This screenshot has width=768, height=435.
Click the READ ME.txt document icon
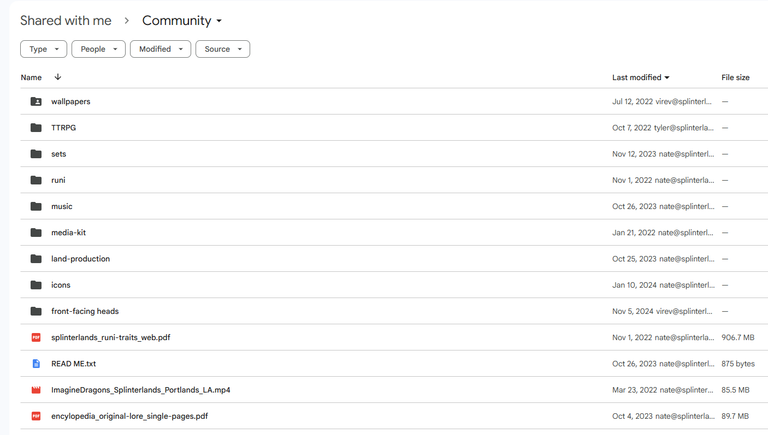point(36,363)
